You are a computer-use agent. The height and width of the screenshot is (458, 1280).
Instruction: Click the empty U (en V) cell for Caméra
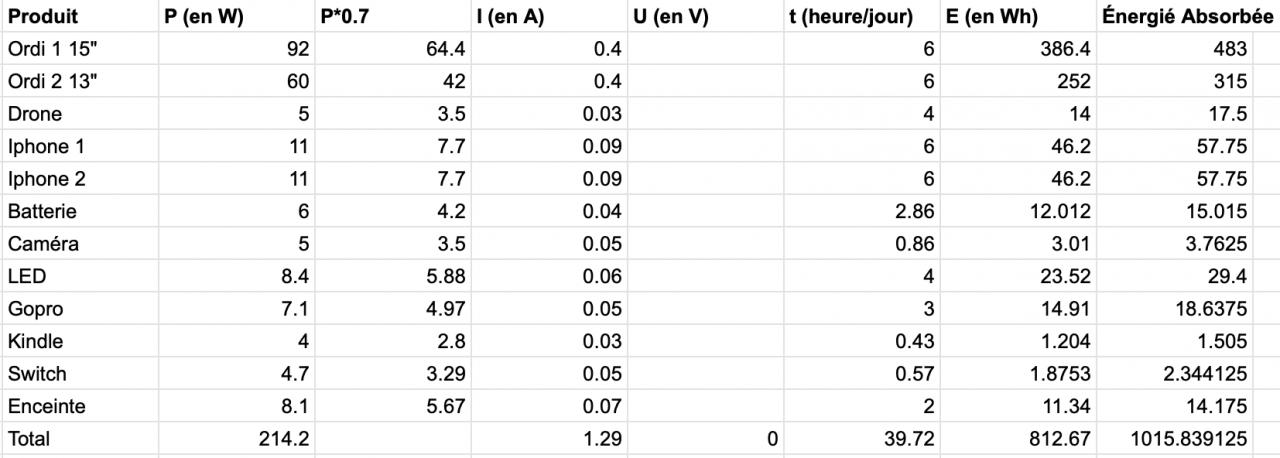(705, 244)
